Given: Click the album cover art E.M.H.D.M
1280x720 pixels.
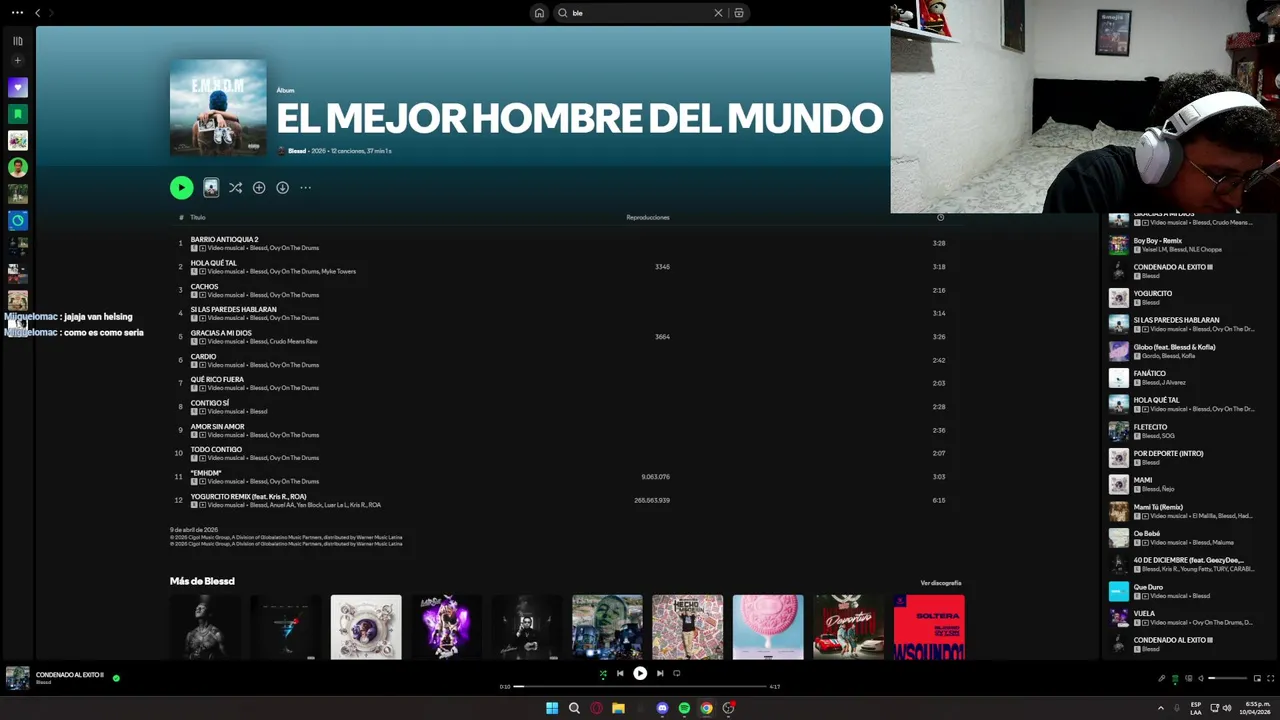Looking at the screenshot, I should click(218, 107).
